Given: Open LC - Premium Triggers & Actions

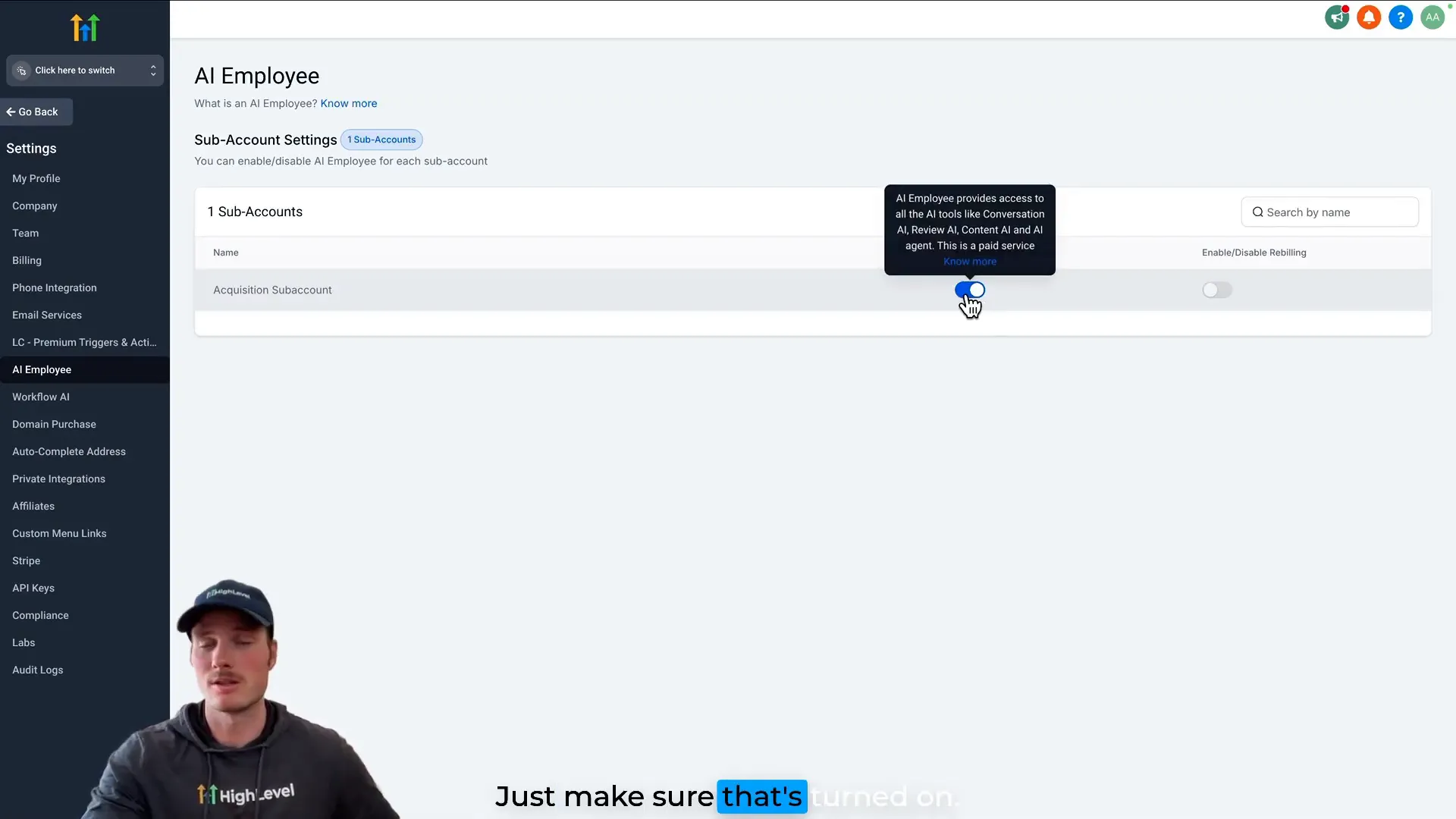Looking at the screenshot, I should tap(84, 342).
